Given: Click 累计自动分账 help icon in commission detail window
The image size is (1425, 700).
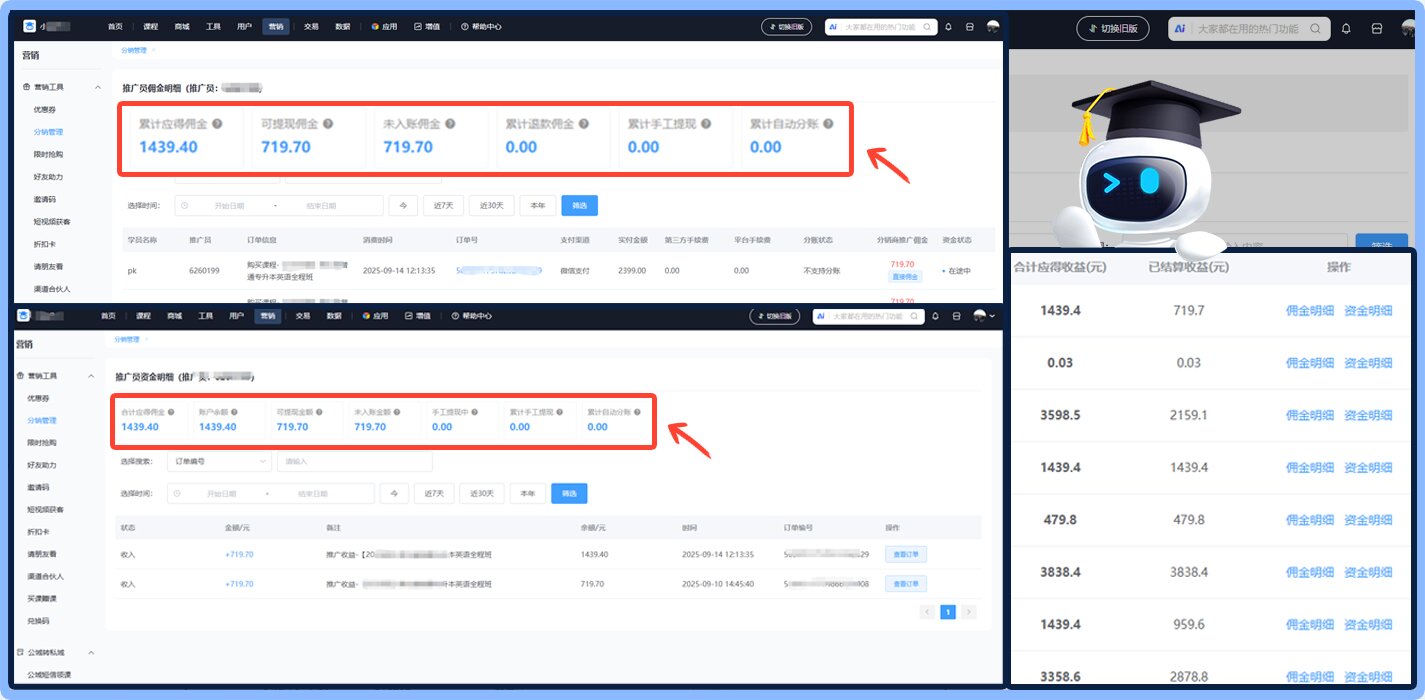Looking at the screenshot, I should pyautogui.click(x=828, y=124).
